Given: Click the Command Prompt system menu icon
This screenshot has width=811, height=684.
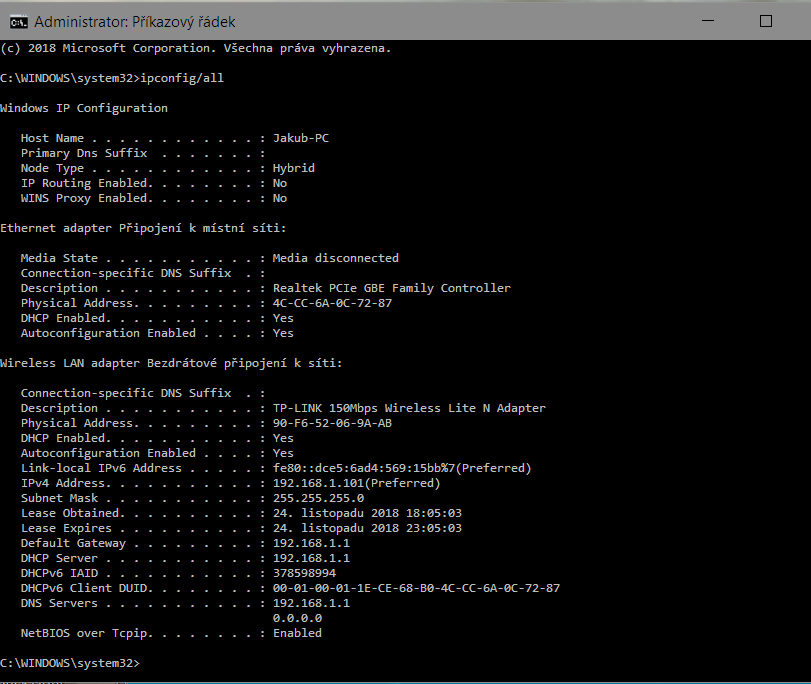Looking at the screenshot, I should pos(17,21).
